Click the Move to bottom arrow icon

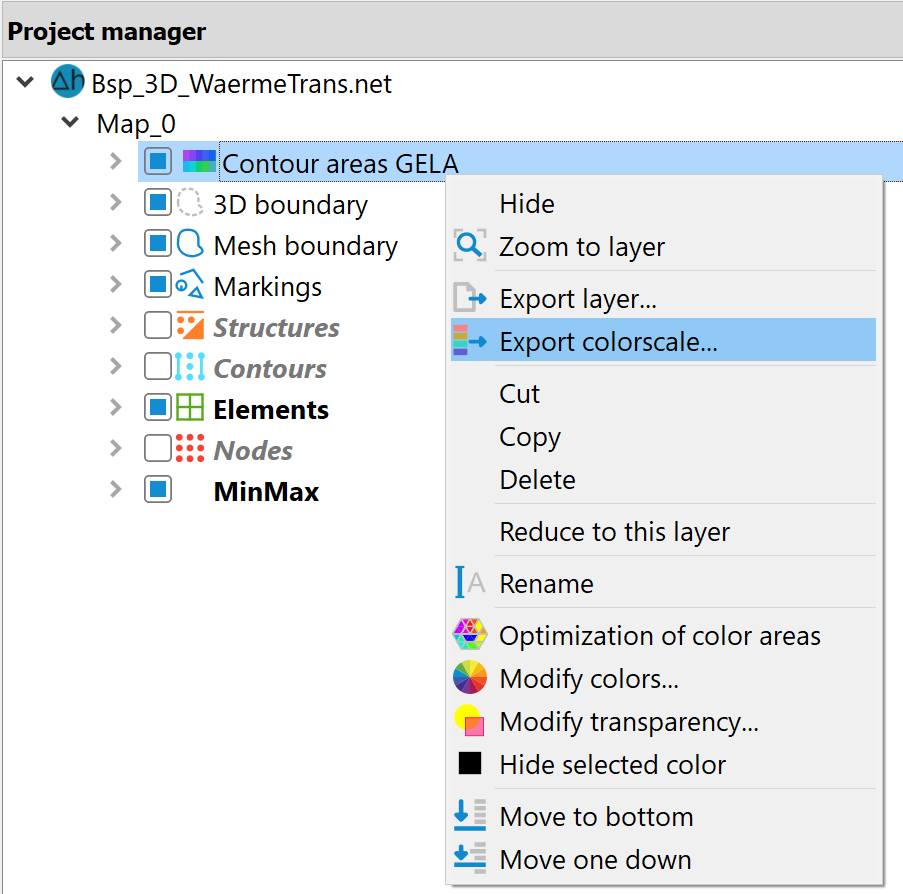click(x=469, y=815)
